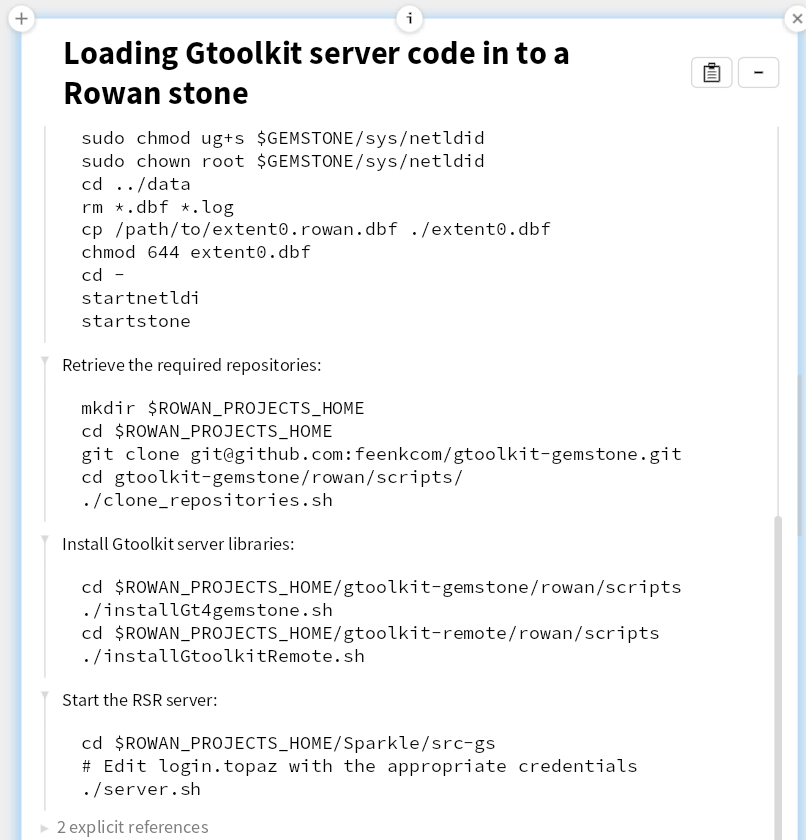Viewport: 806px width, 840px height.
Task: Collapse the 'Retrieve the required repositories' snippet
Action: tap(45, 361)
